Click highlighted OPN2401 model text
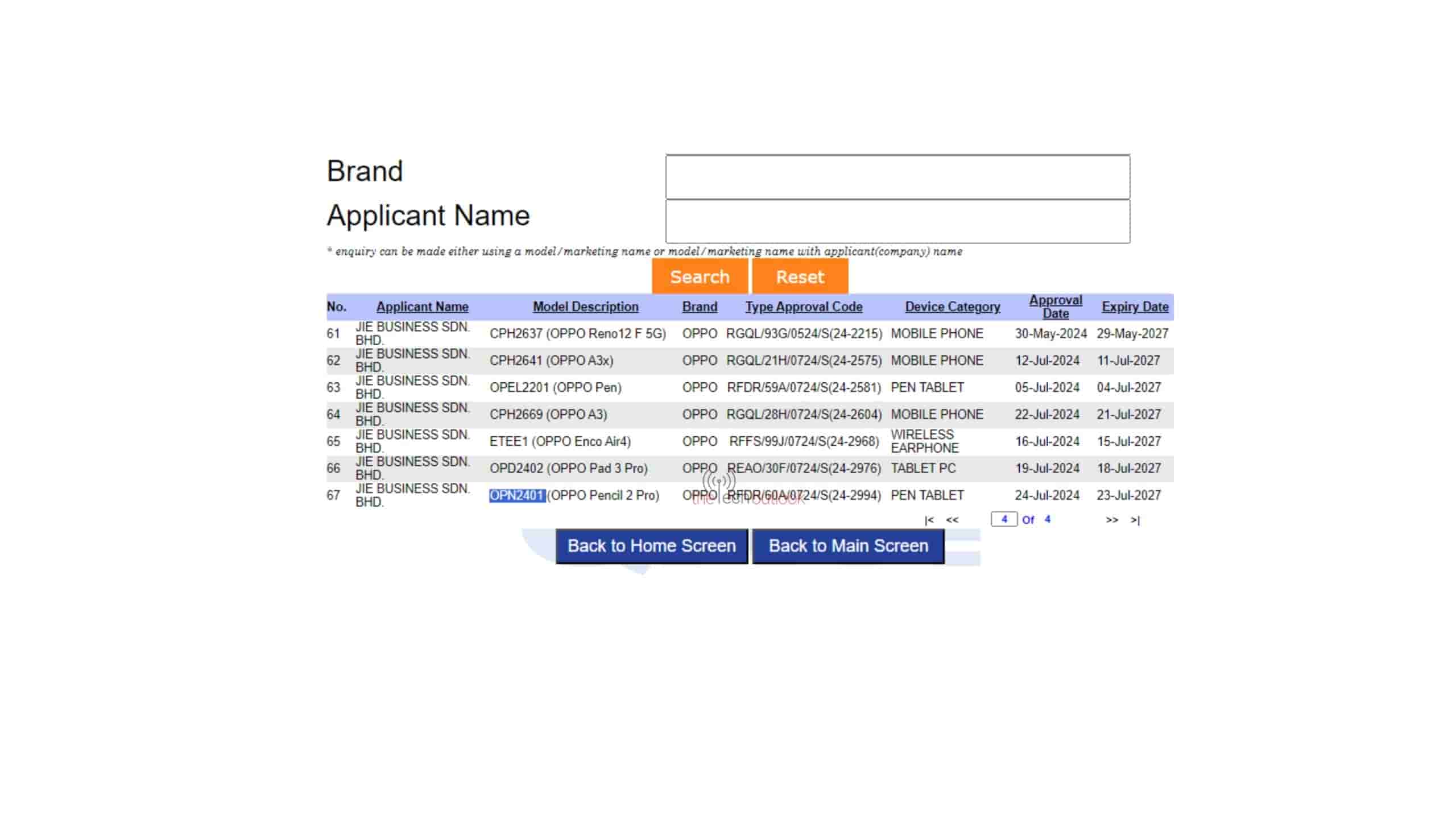Viewport: 1456px width, 819px height. (516, 495)
